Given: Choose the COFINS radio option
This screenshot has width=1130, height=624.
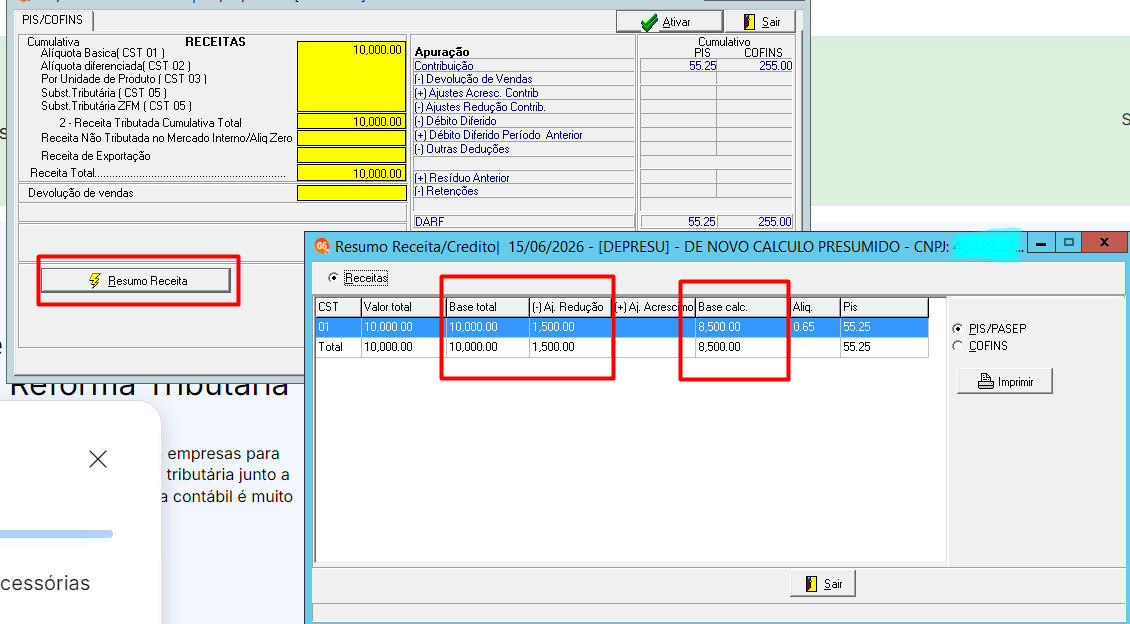Looking at the screenshot, I should click(957, 346).
